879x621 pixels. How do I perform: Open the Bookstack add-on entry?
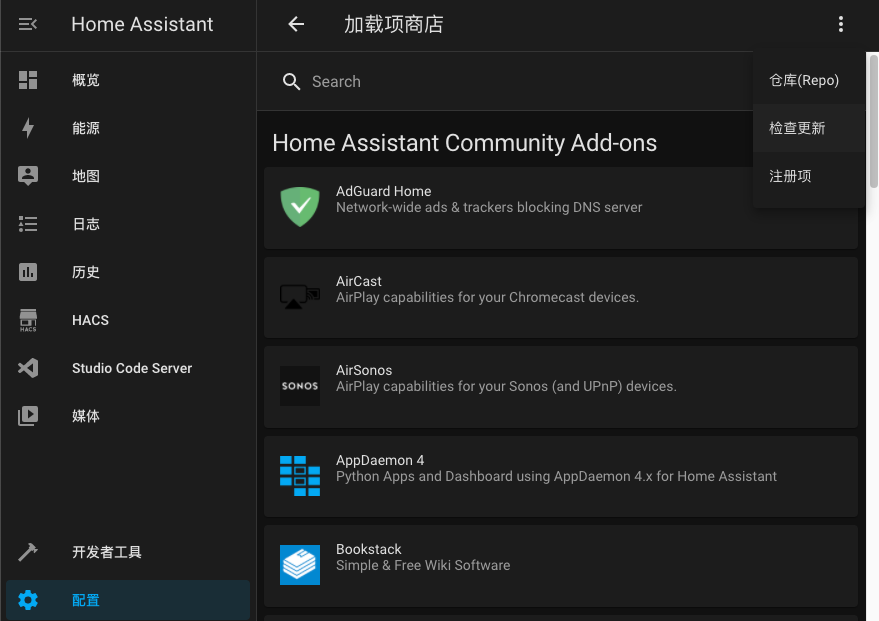[x=560, y=564]
